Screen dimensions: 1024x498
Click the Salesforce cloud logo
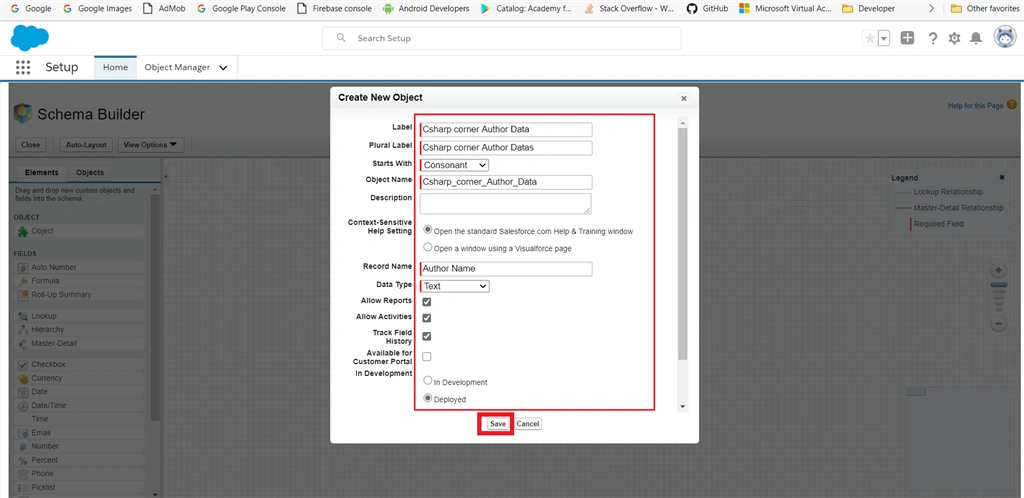point(29,38)
